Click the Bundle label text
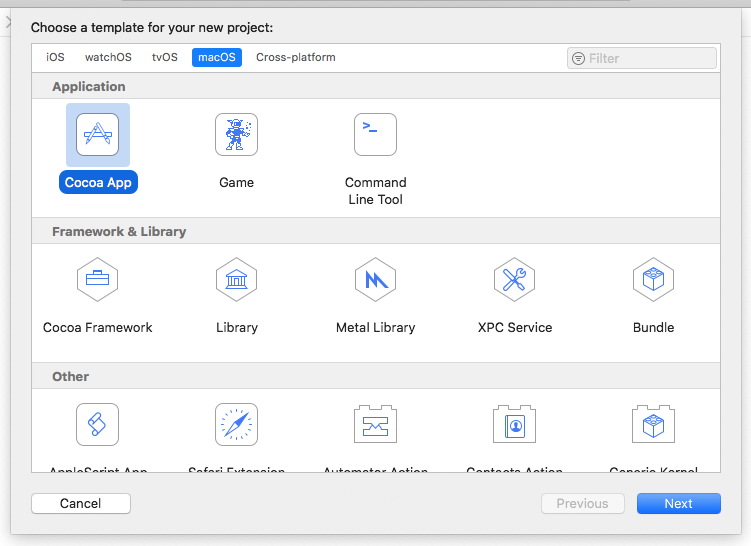 point(653,328)
